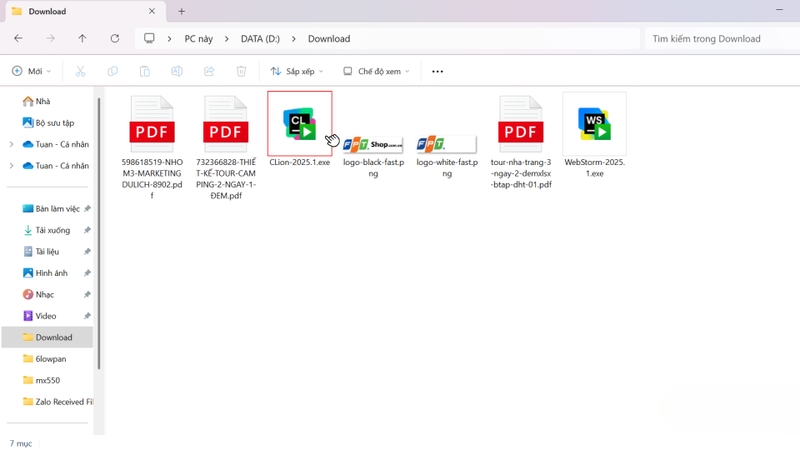
Task: Select the logo-black-fast.png thumbnail
Action: coord(373,145)
